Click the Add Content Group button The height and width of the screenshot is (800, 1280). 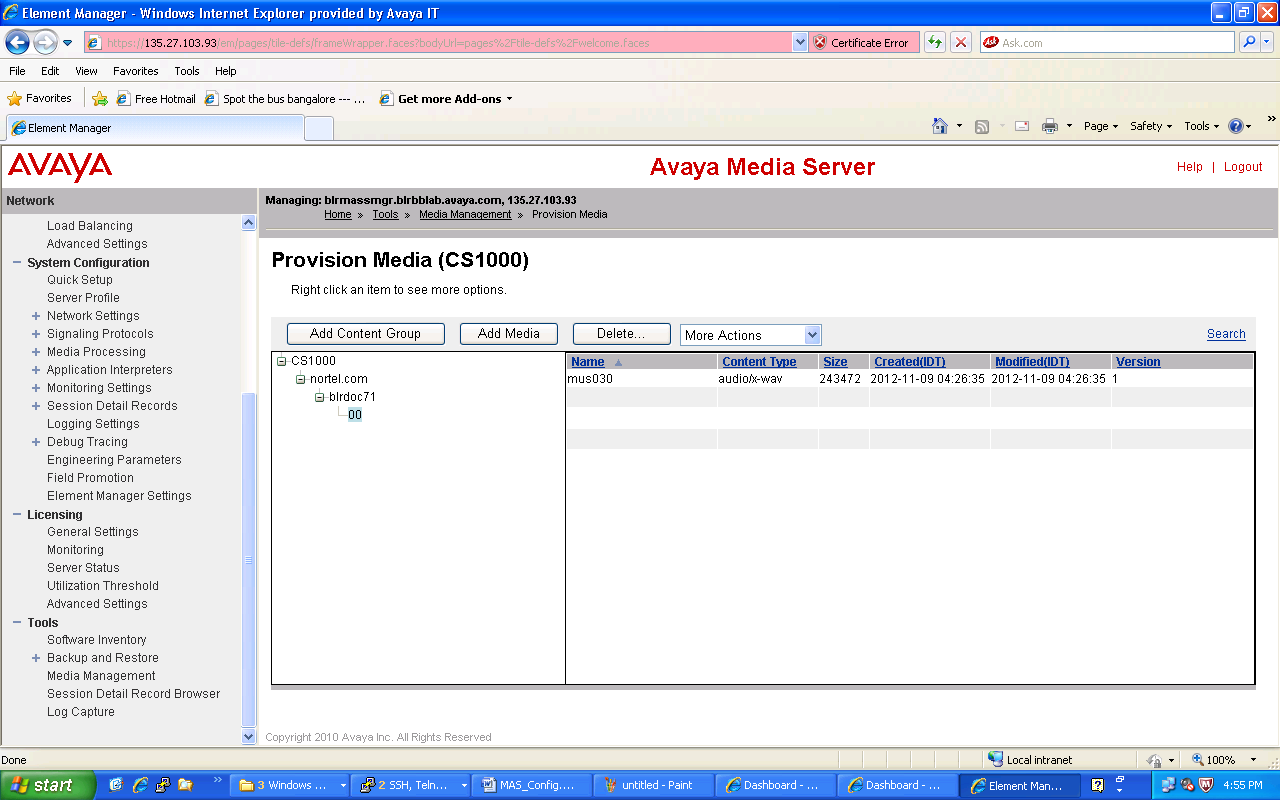coord(365,334)
